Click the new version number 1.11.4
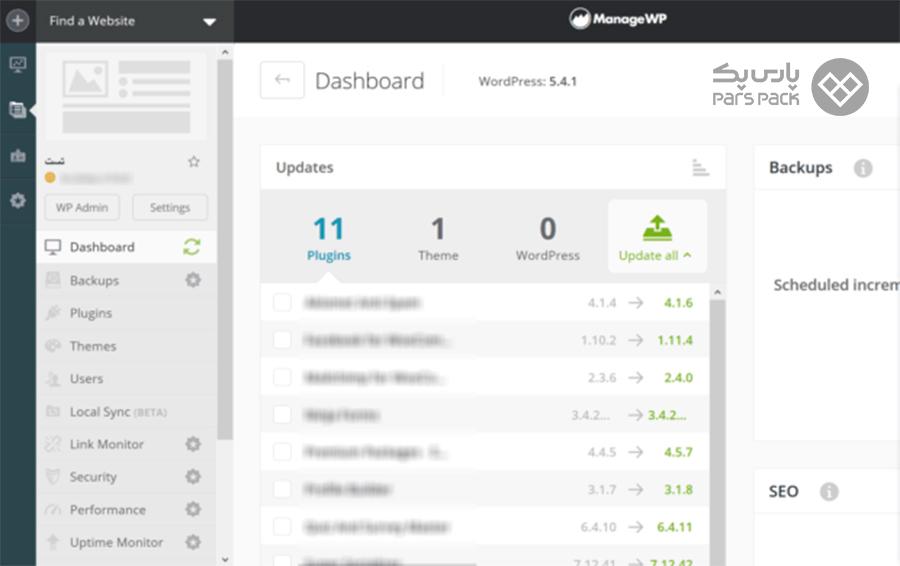The image size is (900, 566). 675,340
